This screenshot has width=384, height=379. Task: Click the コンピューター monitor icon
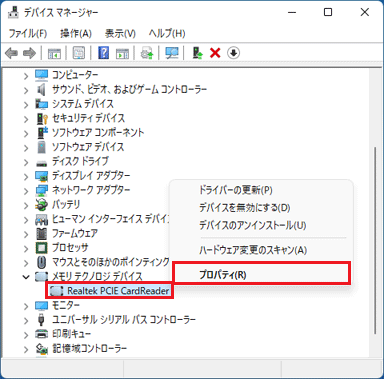point(41,75)
